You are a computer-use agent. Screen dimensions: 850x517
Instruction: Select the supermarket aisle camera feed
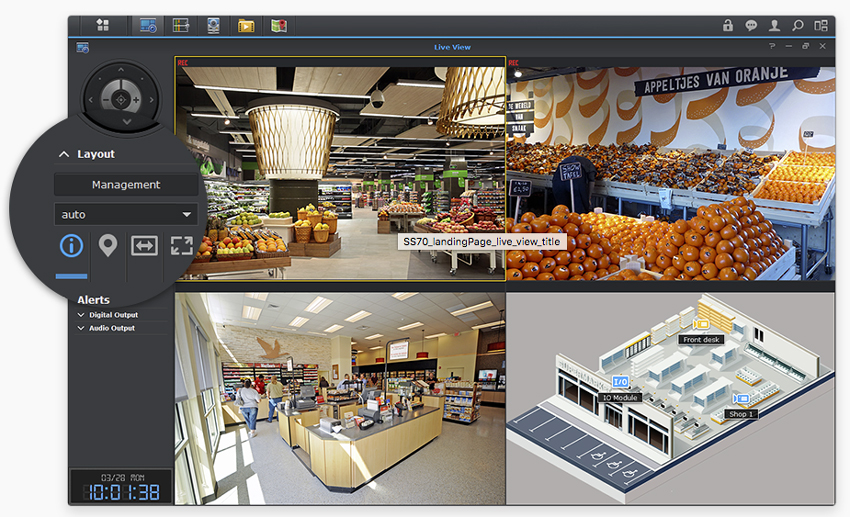click(x=340, y=169)
